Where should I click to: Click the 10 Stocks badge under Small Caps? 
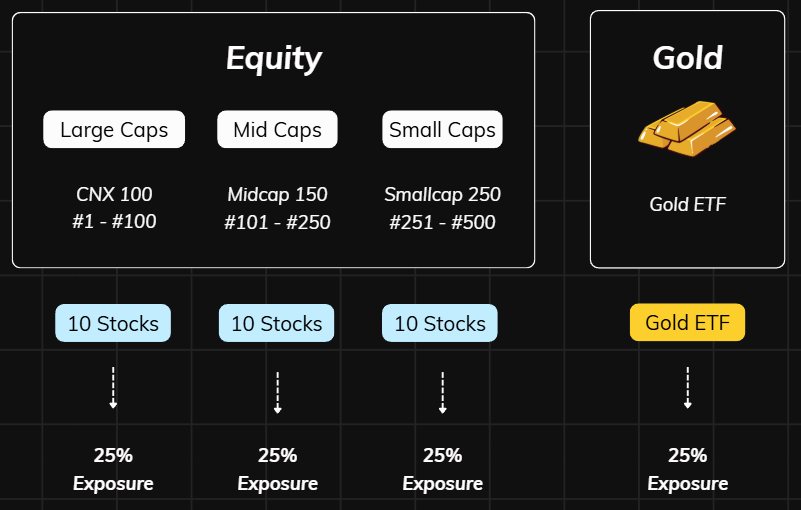440,323
